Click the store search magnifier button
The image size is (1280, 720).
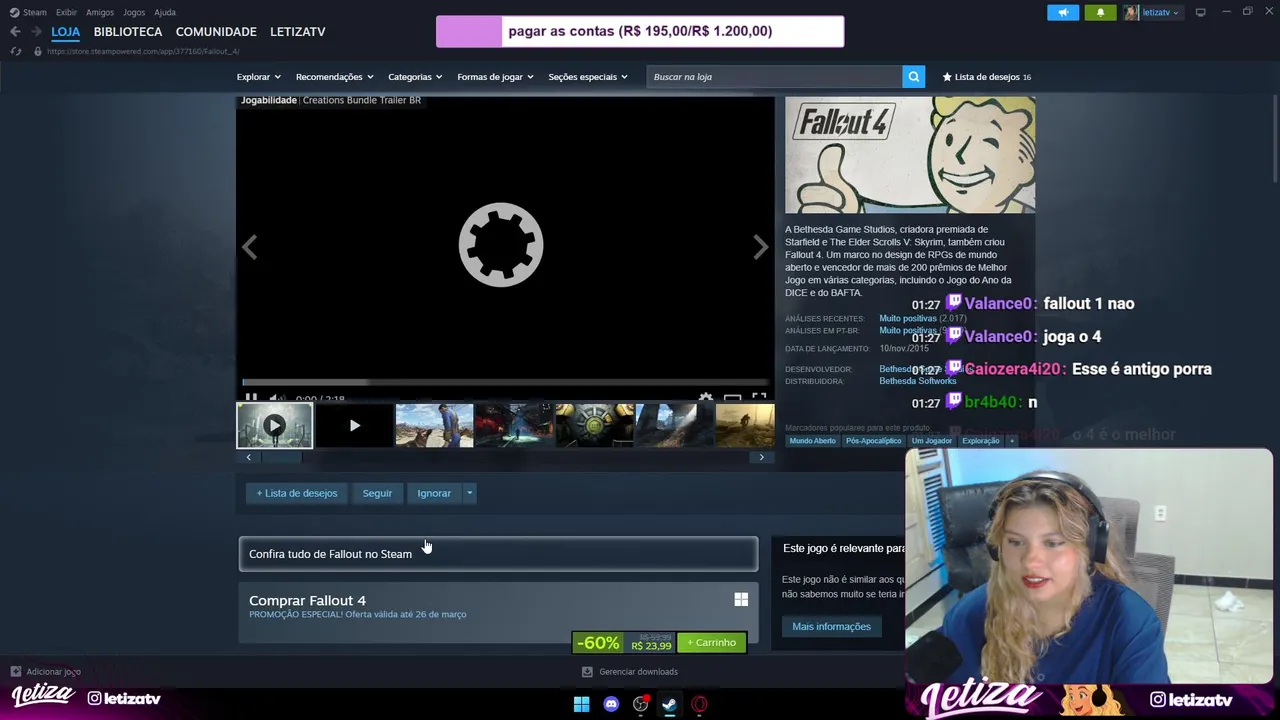click(913, 77)
